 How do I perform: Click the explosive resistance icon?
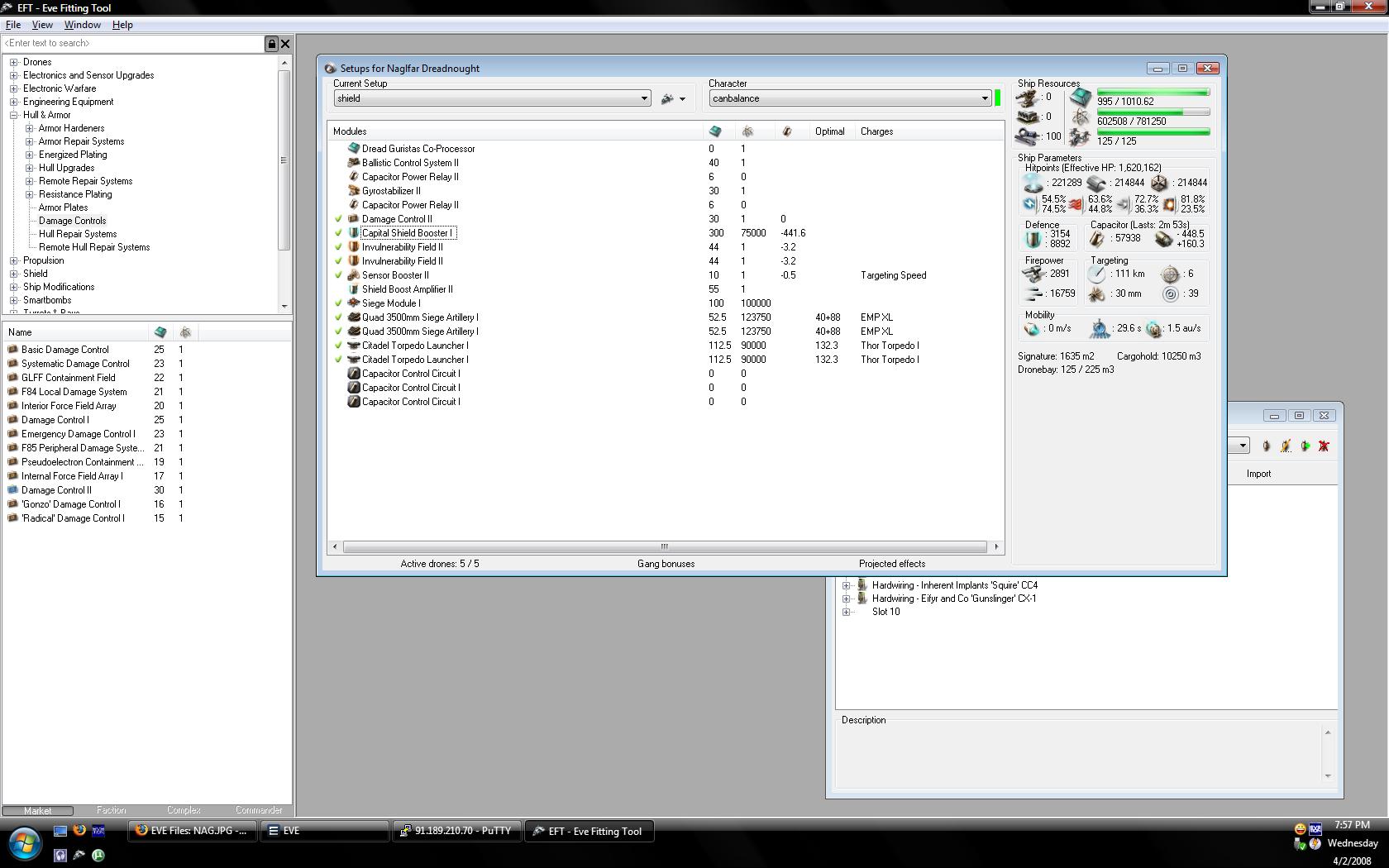tap(1169, 203)
